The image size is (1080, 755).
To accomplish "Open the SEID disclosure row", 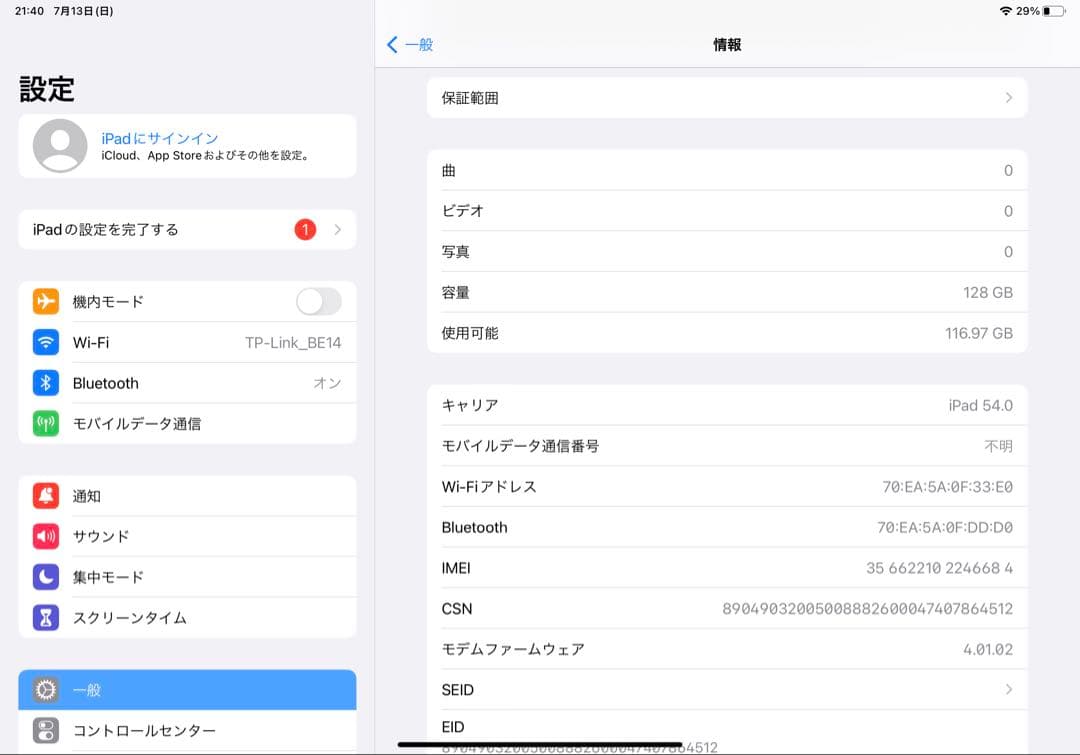I will [726, 689].
